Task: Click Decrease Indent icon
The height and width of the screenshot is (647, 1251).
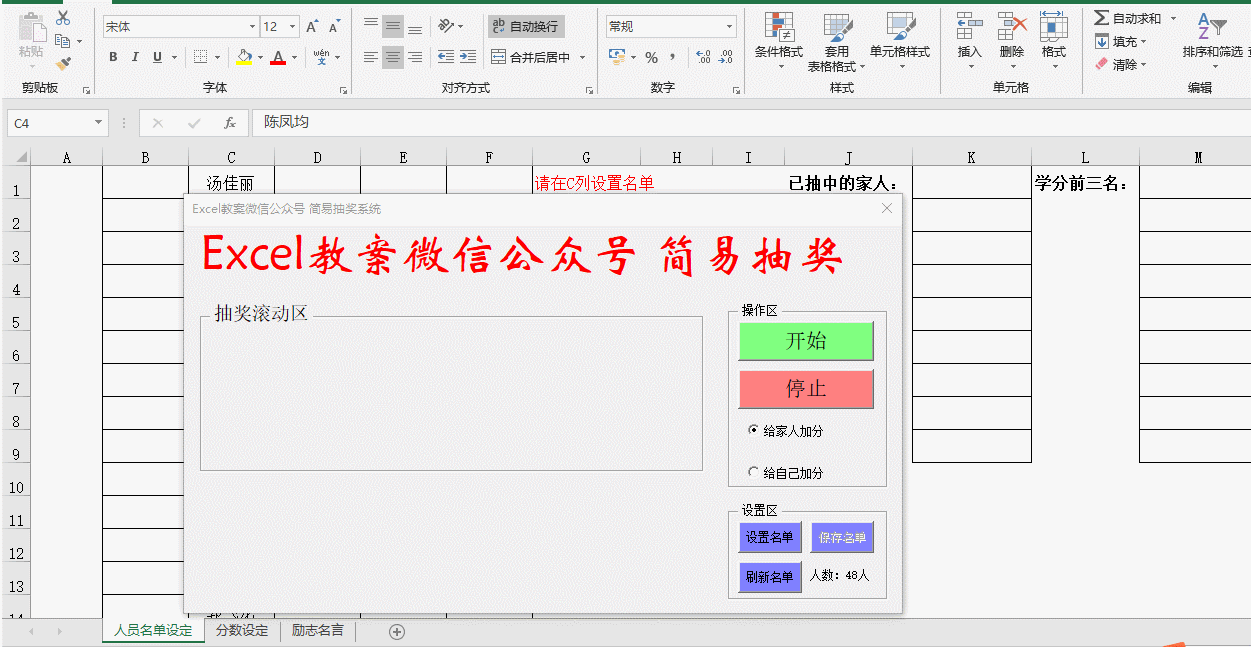Action: (x=446, y=57)
